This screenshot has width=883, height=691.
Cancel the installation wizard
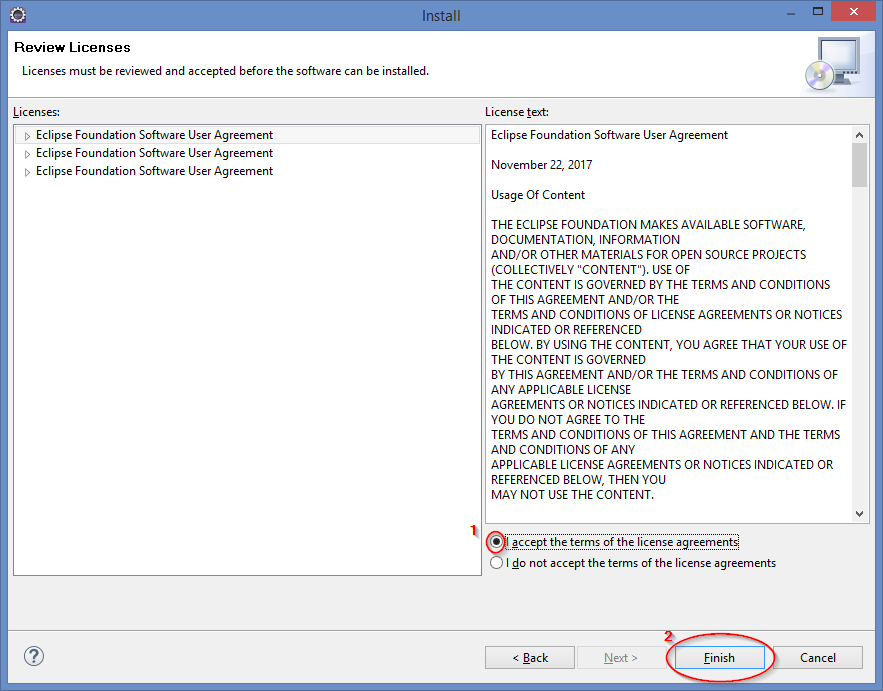click(817, 657)
